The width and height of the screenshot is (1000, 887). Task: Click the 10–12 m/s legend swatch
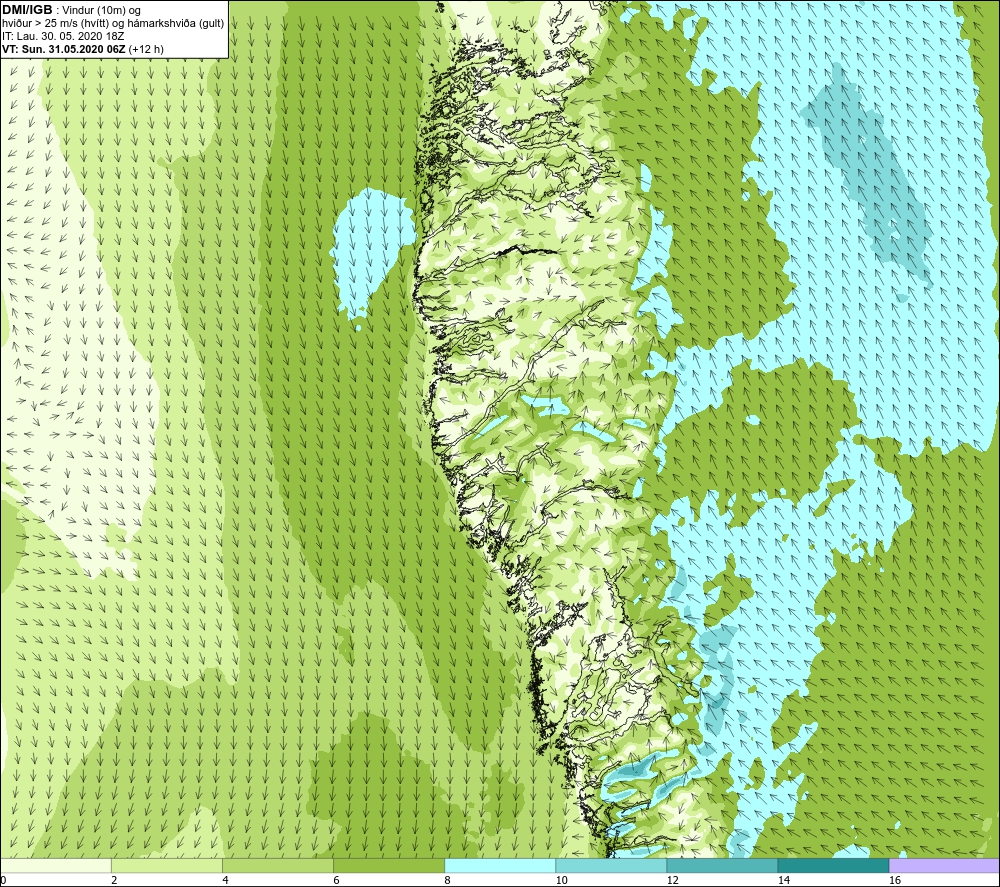(x=610, y=865)
